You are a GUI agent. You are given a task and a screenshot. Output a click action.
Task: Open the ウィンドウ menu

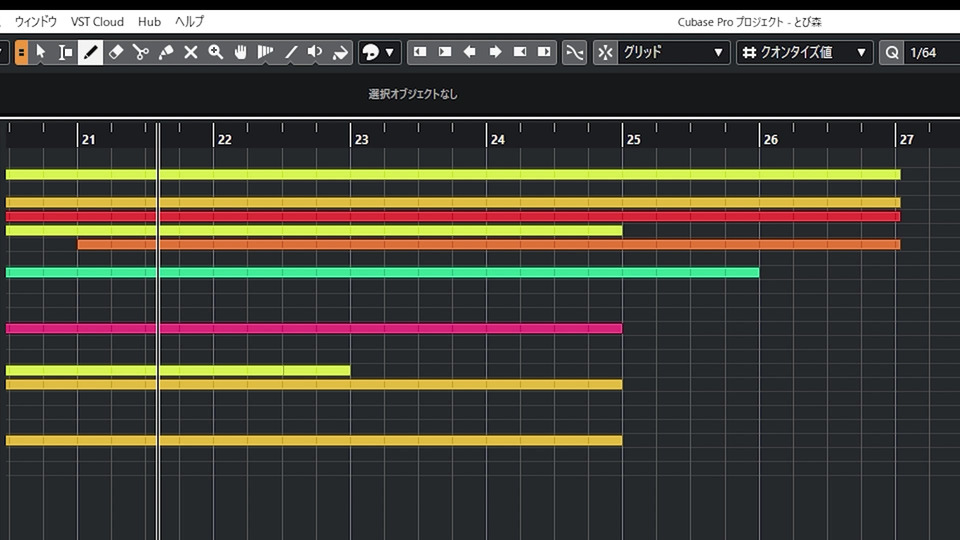point(36,21)
